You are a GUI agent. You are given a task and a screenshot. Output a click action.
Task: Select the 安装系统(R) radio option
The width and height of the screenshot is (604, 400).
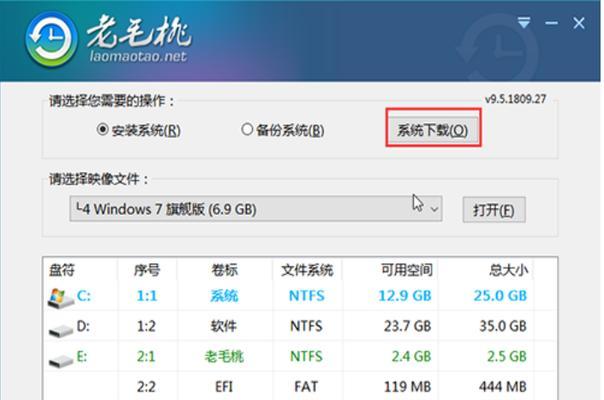pos(138,130)
